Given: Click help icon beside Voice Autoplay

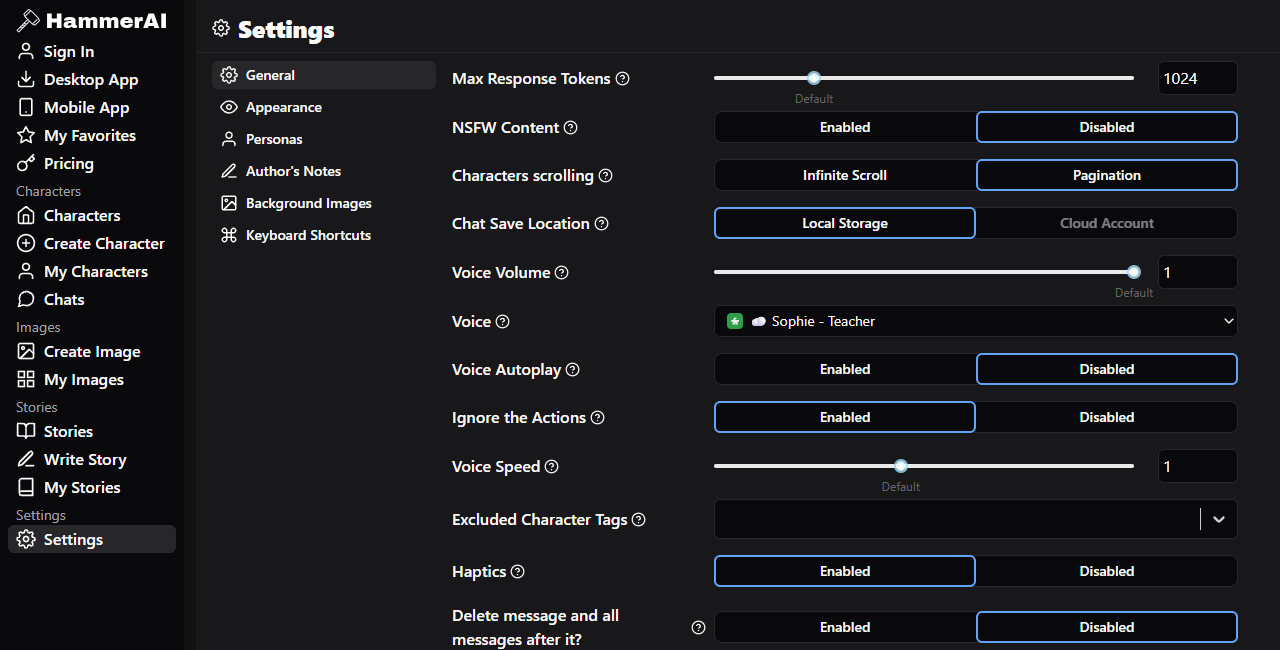Looking at the screenshot, I should [572, 369].
